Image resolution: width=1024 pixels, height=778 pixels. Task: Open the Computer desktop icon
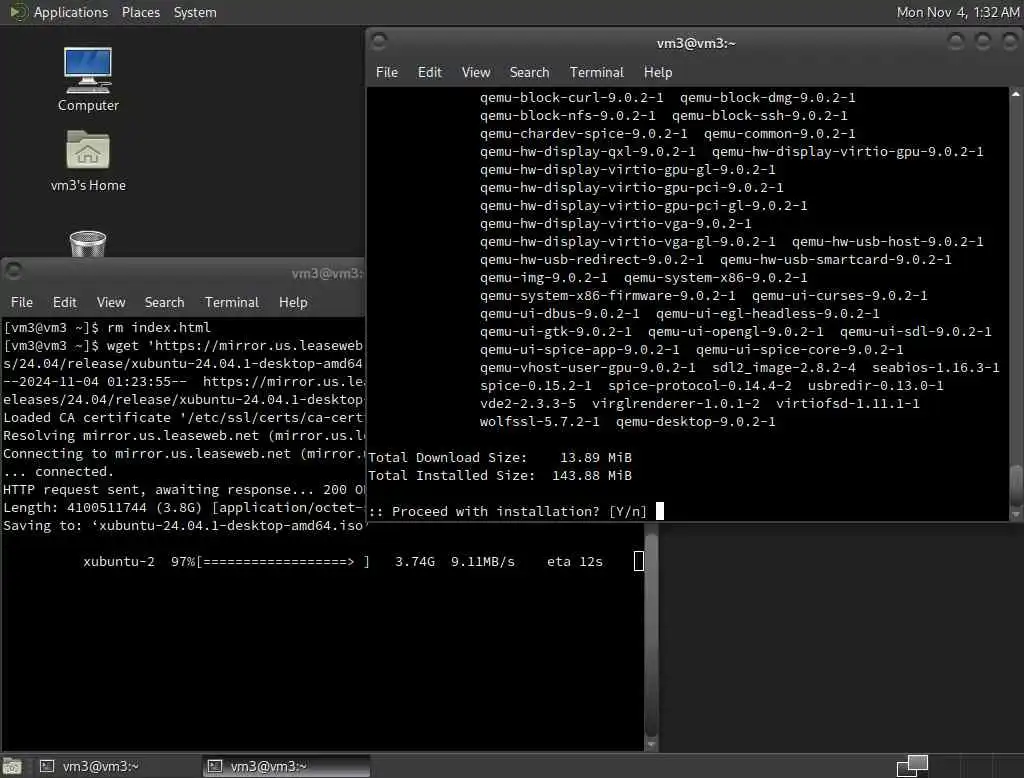pyautogui.click(x=88, y=79)
